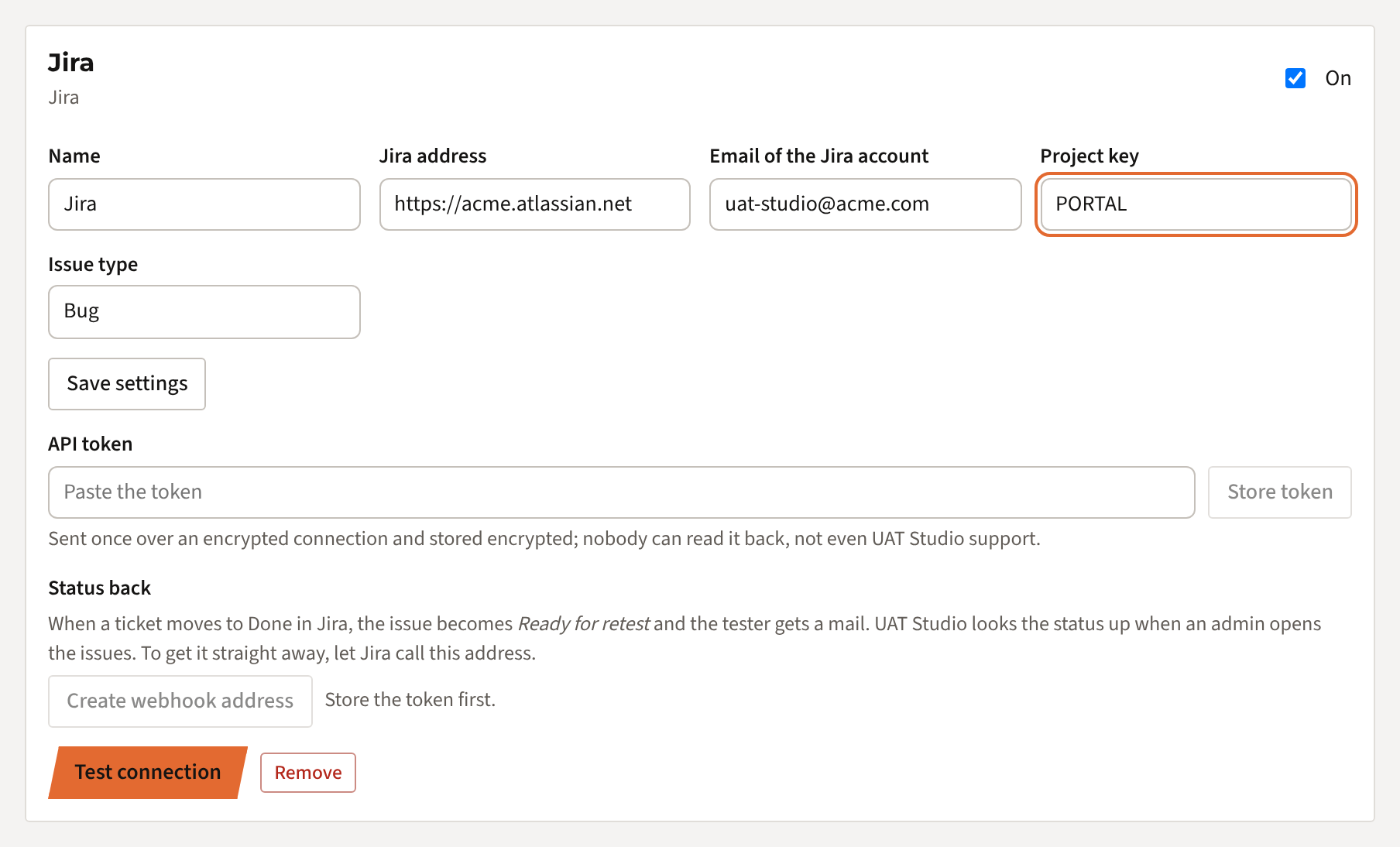1400x847 pixels.
Task: Click the 'Status back' heading
Action: [100, 588]
